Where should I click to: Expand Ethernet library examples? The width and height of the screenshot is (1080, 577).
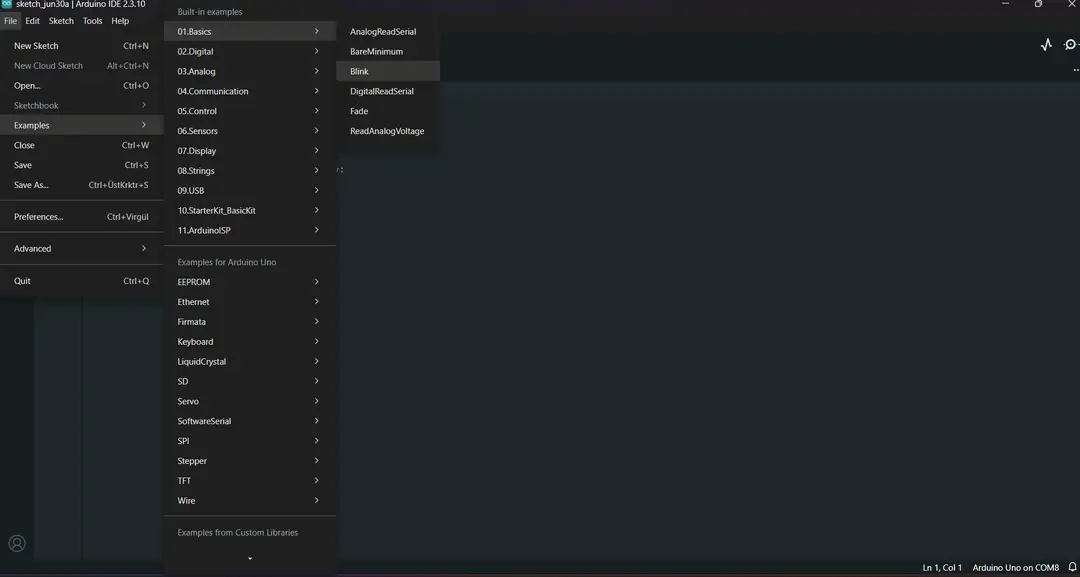[x=250, y=302]
